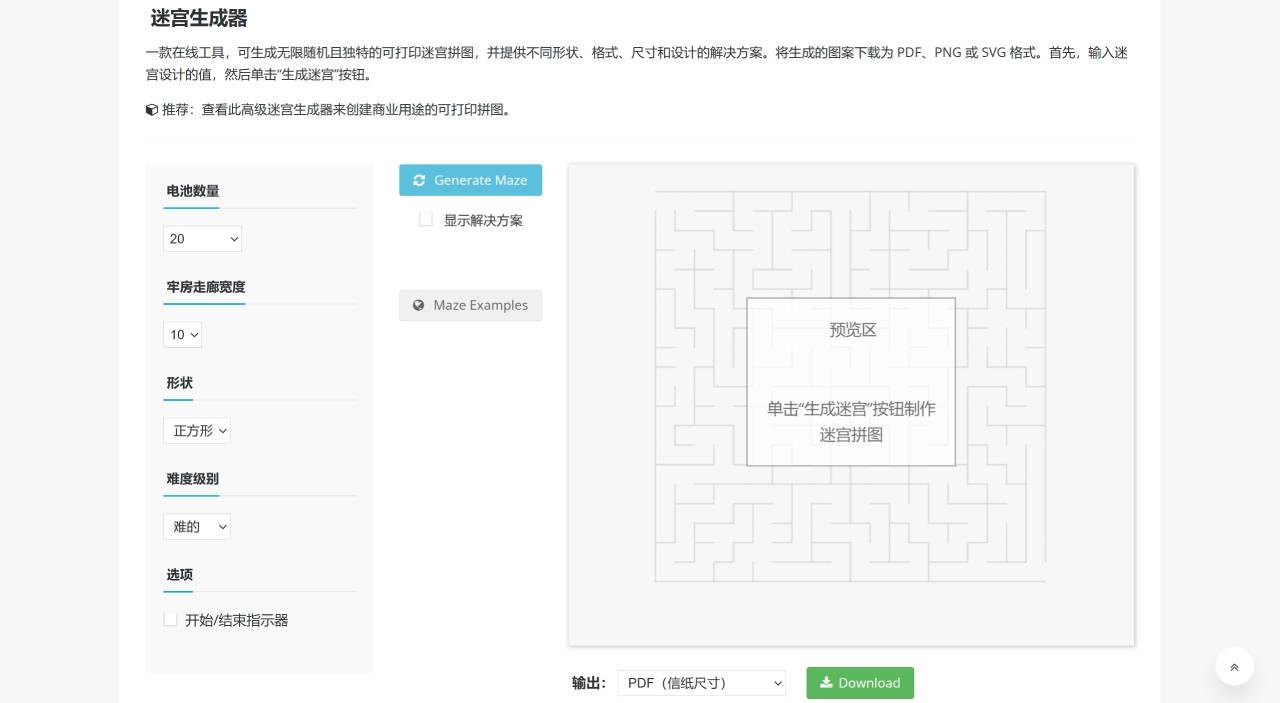Click the 预览区 preview box
Viewport: 1280px width, 703px height.
pyautogui.click(x=851, y=382)
